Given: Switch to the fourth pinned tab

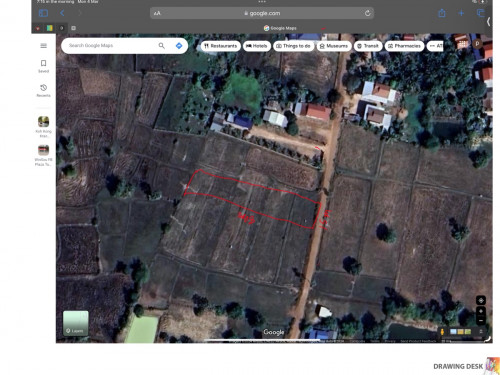Looking at the screenshot, I should 74,28.
